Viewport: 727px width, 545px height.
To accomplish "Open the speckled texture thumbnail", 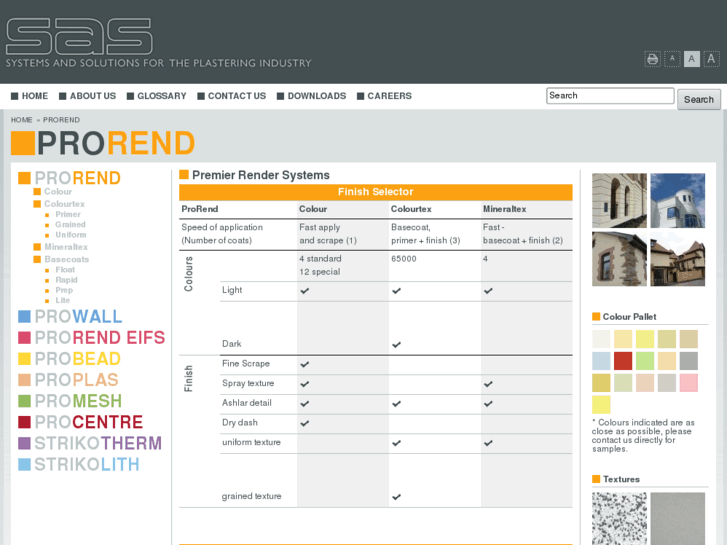I will click(x=619, y=519).
